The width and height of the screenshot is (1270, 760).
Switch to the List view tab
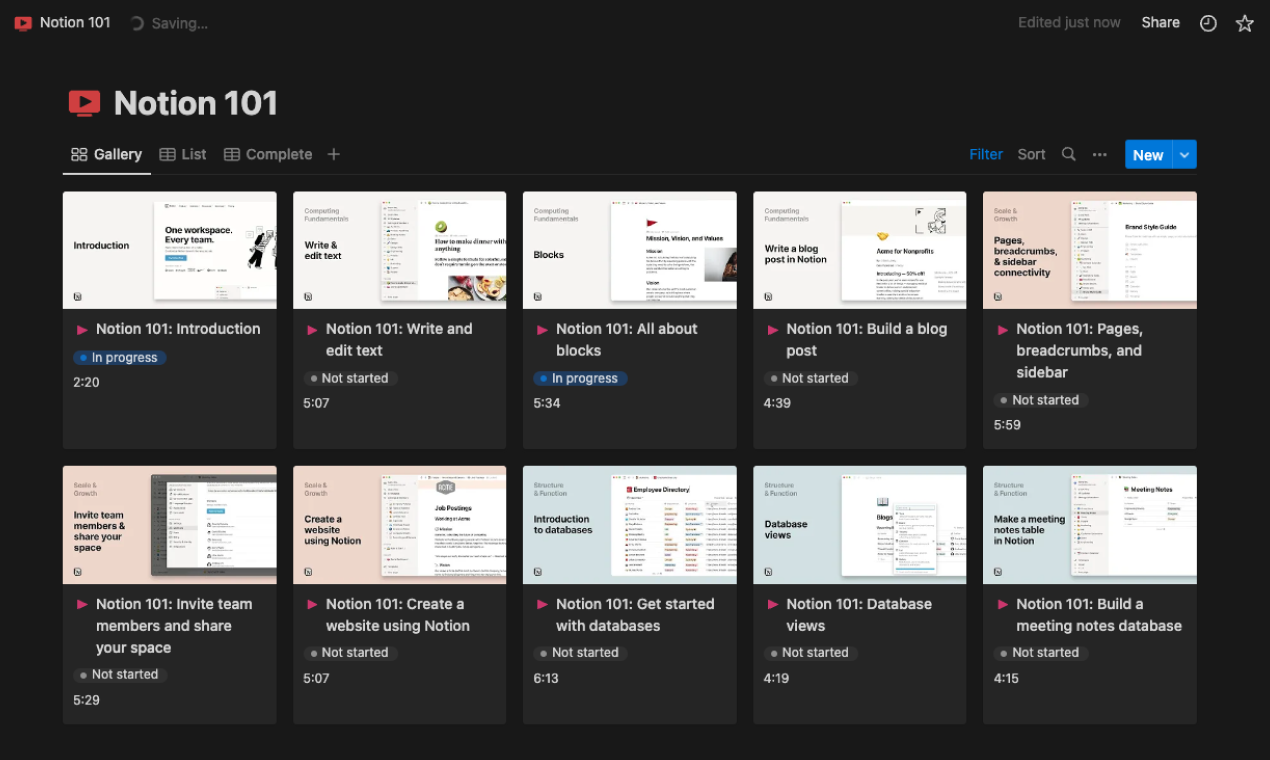[x=183, y=154]
